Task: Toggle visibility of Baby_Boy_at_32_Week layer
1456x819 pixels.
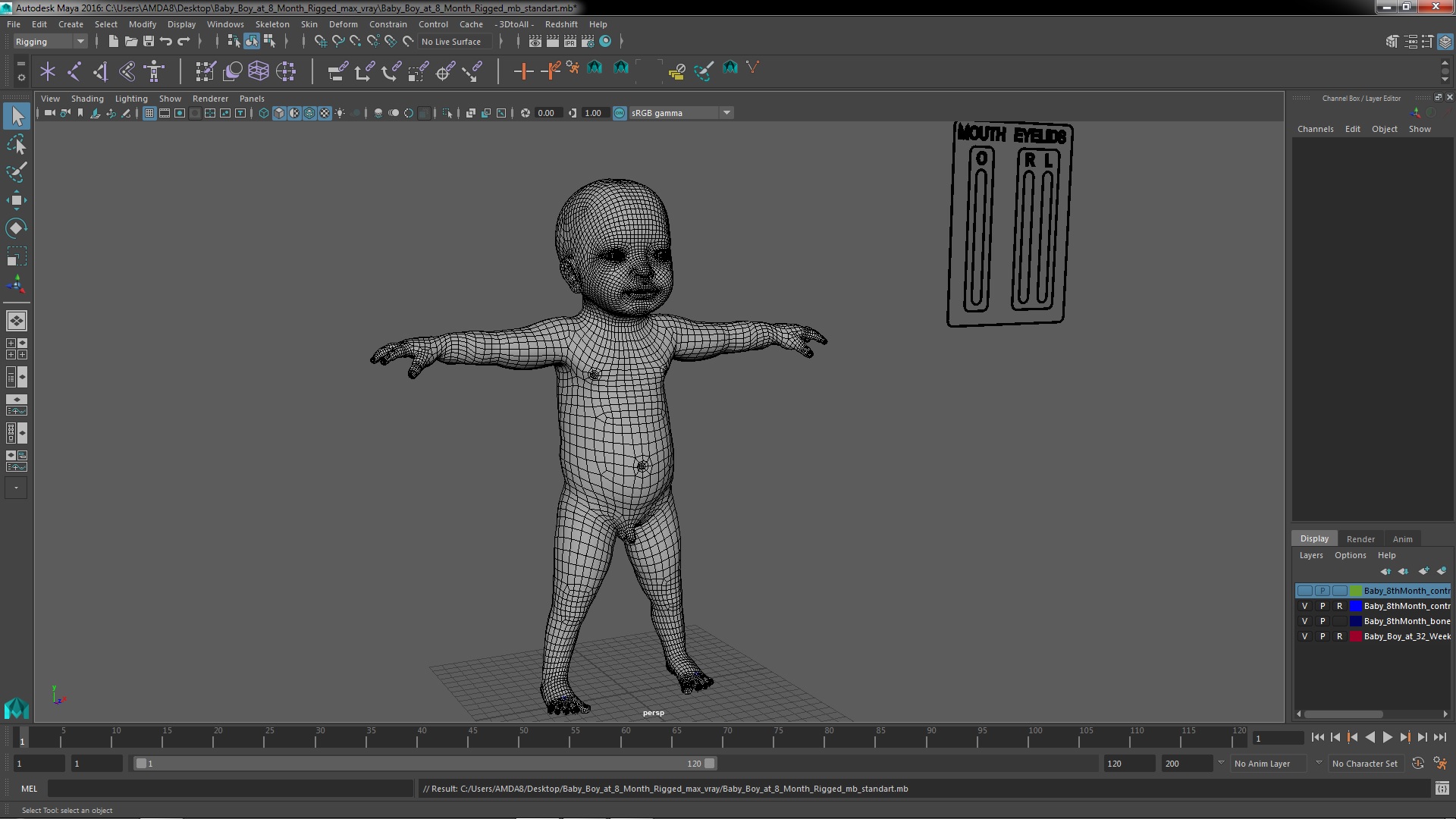Action: tap(1304, 636)
